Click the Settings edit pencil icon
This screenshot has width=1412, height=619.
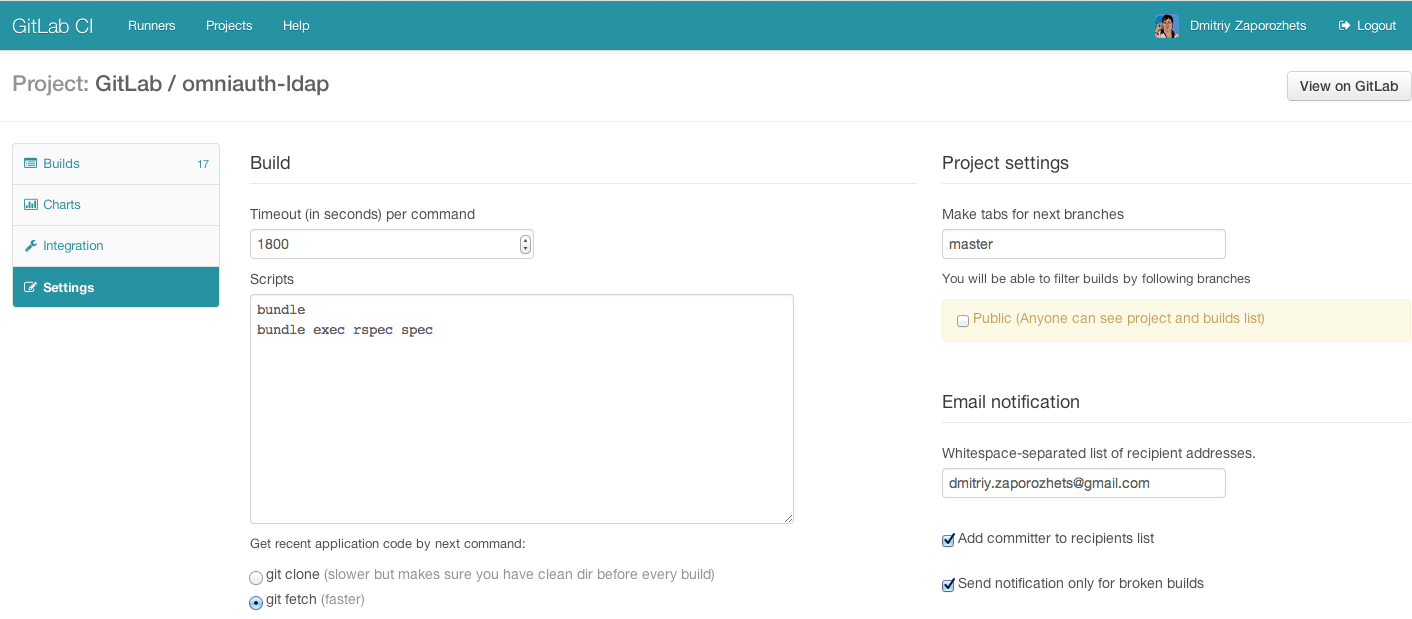coord(30,288)
